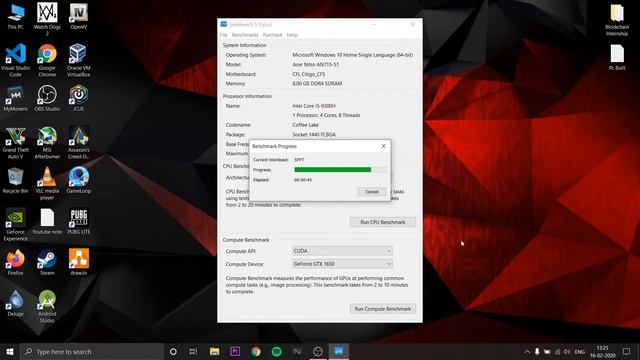Viewport: 640px width, 360px height.
Task: Launch Watch Dogs 2 desktop shortcut
Action: [x=47, y=18]
